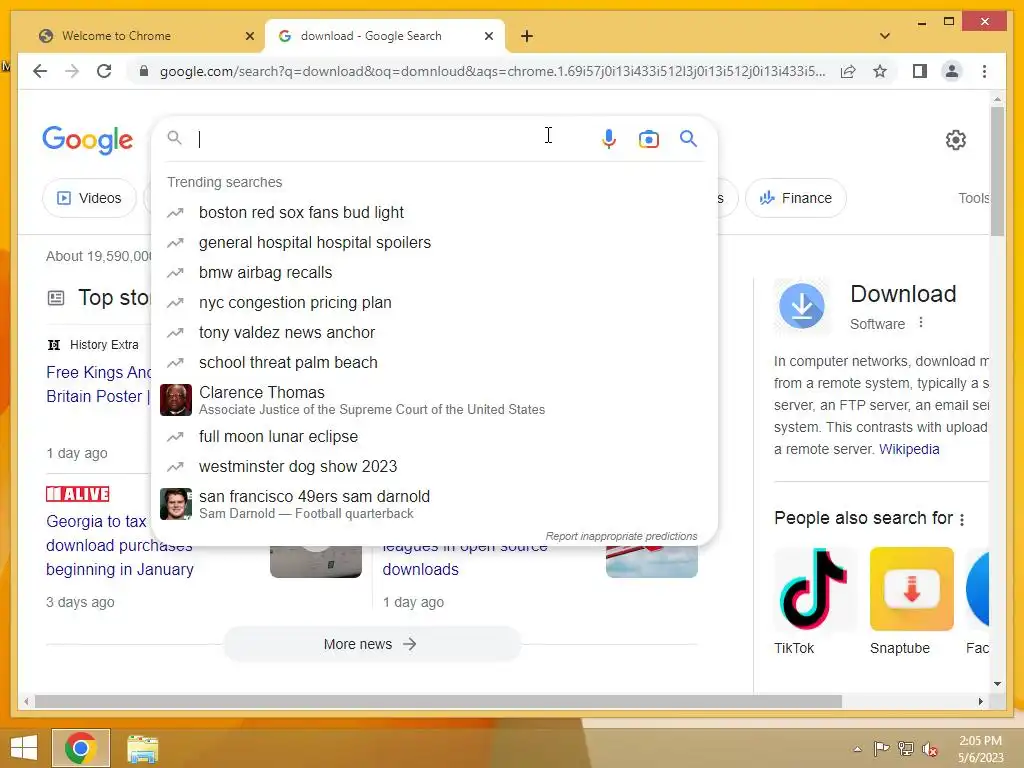Click the address bar URL

[492, 71]
